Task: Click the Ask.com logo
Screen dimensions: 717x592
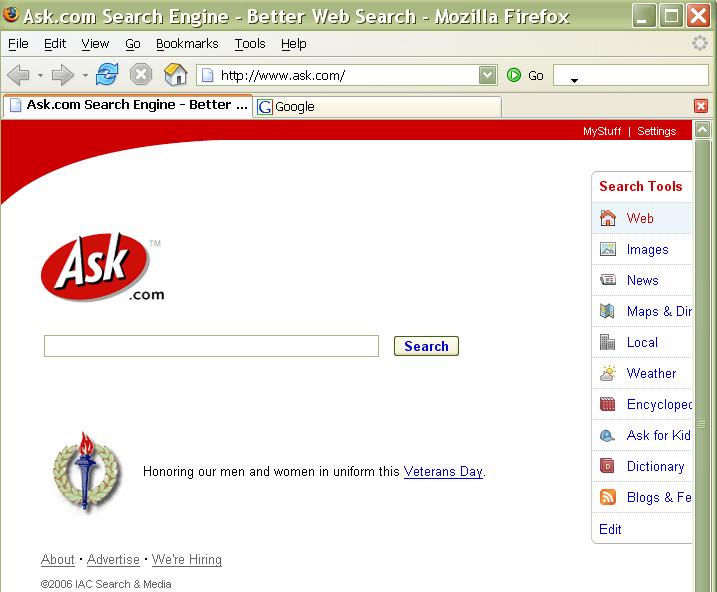Action: click(102, 267)
